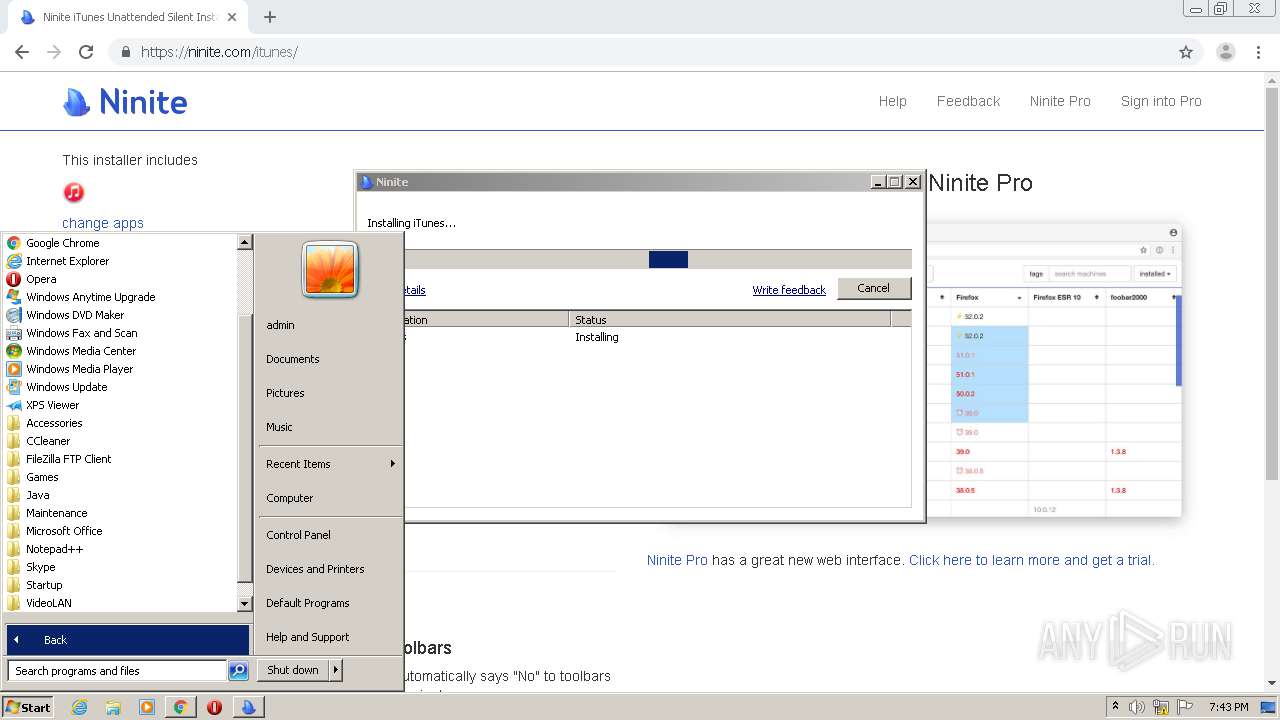Screen dimensions: 1280x720
Task: Click the Chrome address bar
Action: pyautogui.click(x=640, y=52)
